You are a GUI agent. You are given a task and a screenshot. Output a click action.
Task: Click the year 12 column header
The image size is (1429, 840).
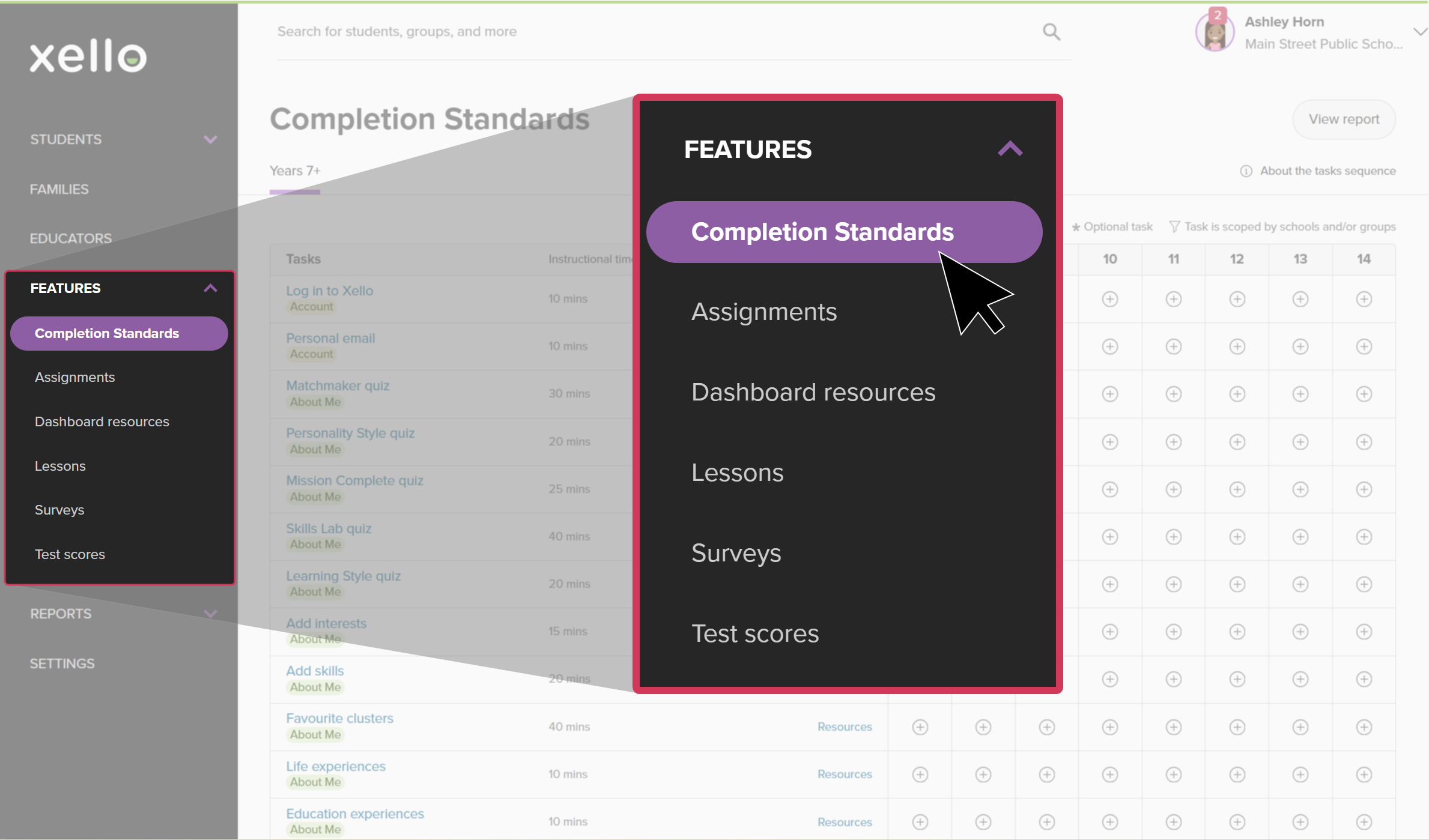click(1237, 259)
